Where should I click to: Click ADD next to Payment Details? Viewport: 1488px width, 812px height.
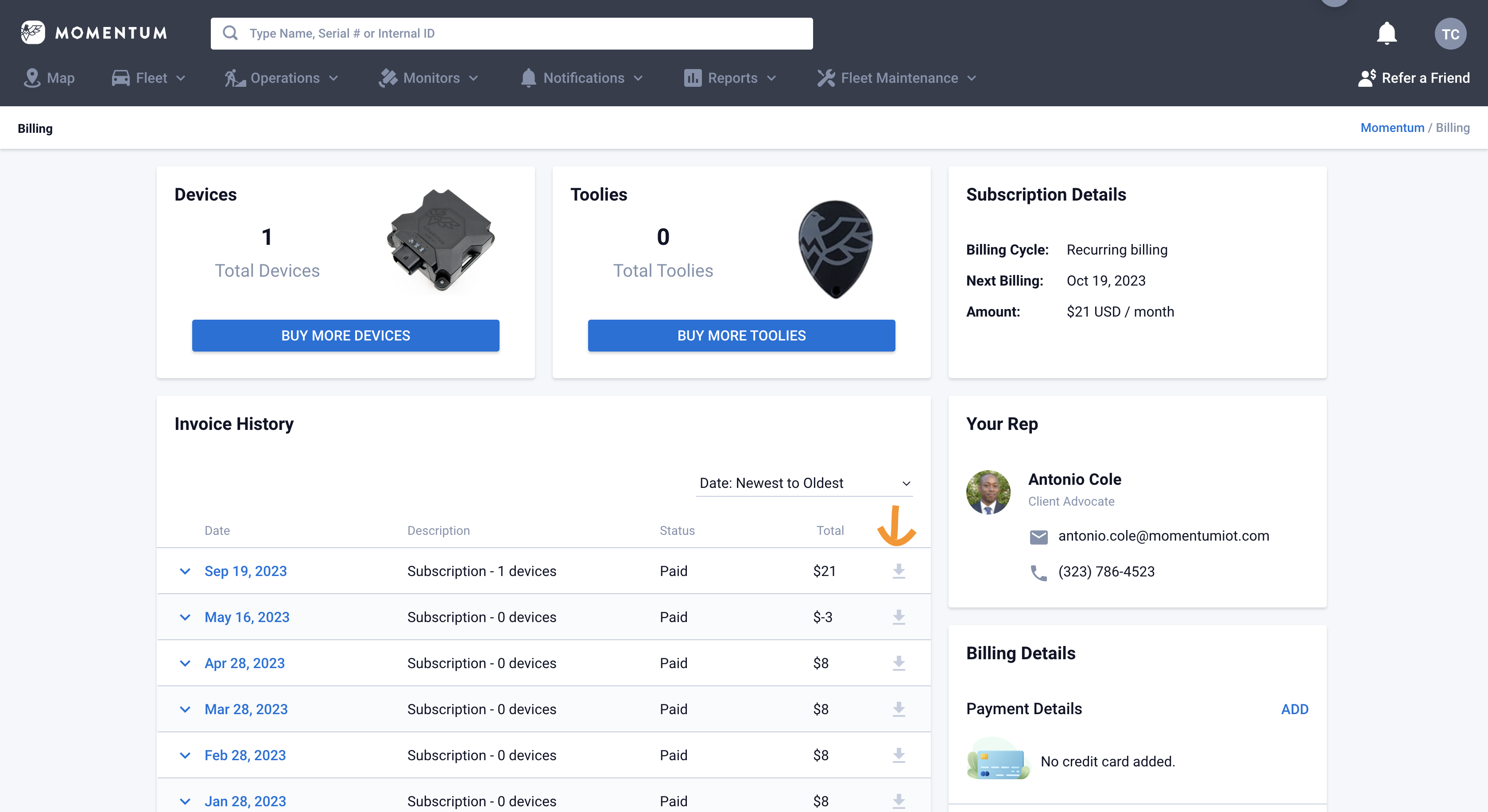point(1294,709)
